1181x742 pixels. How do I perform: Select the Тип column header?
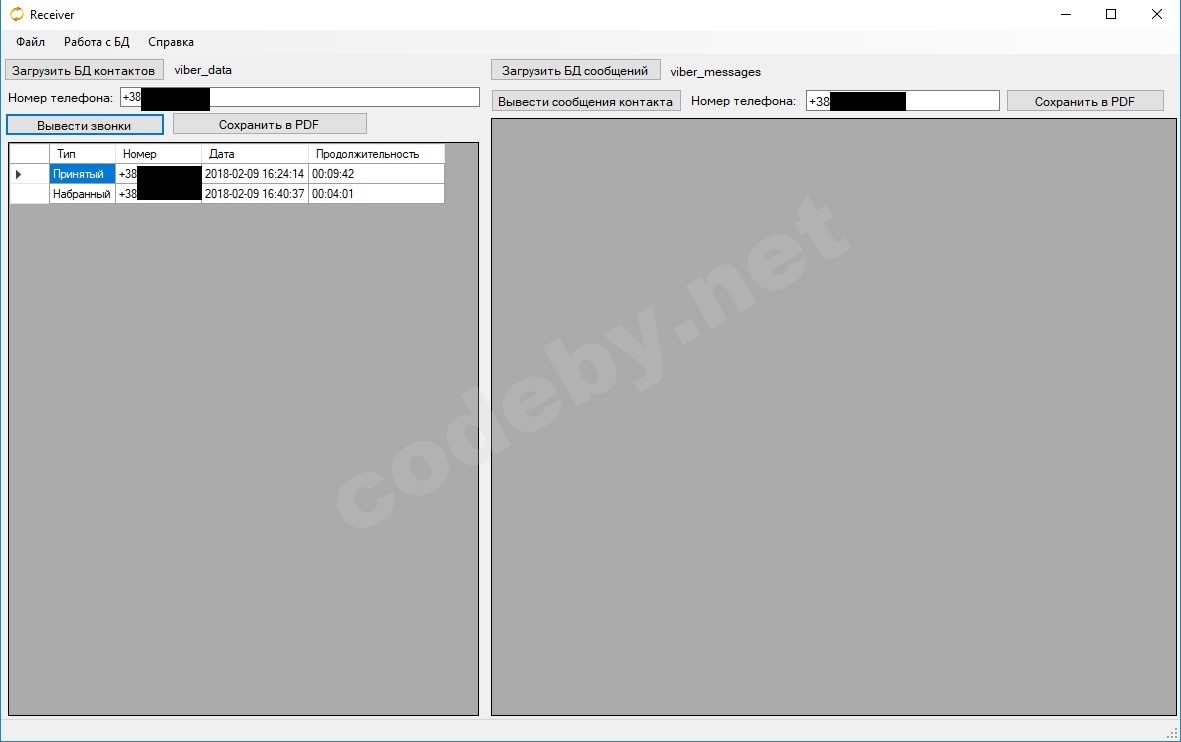(82, 154)
